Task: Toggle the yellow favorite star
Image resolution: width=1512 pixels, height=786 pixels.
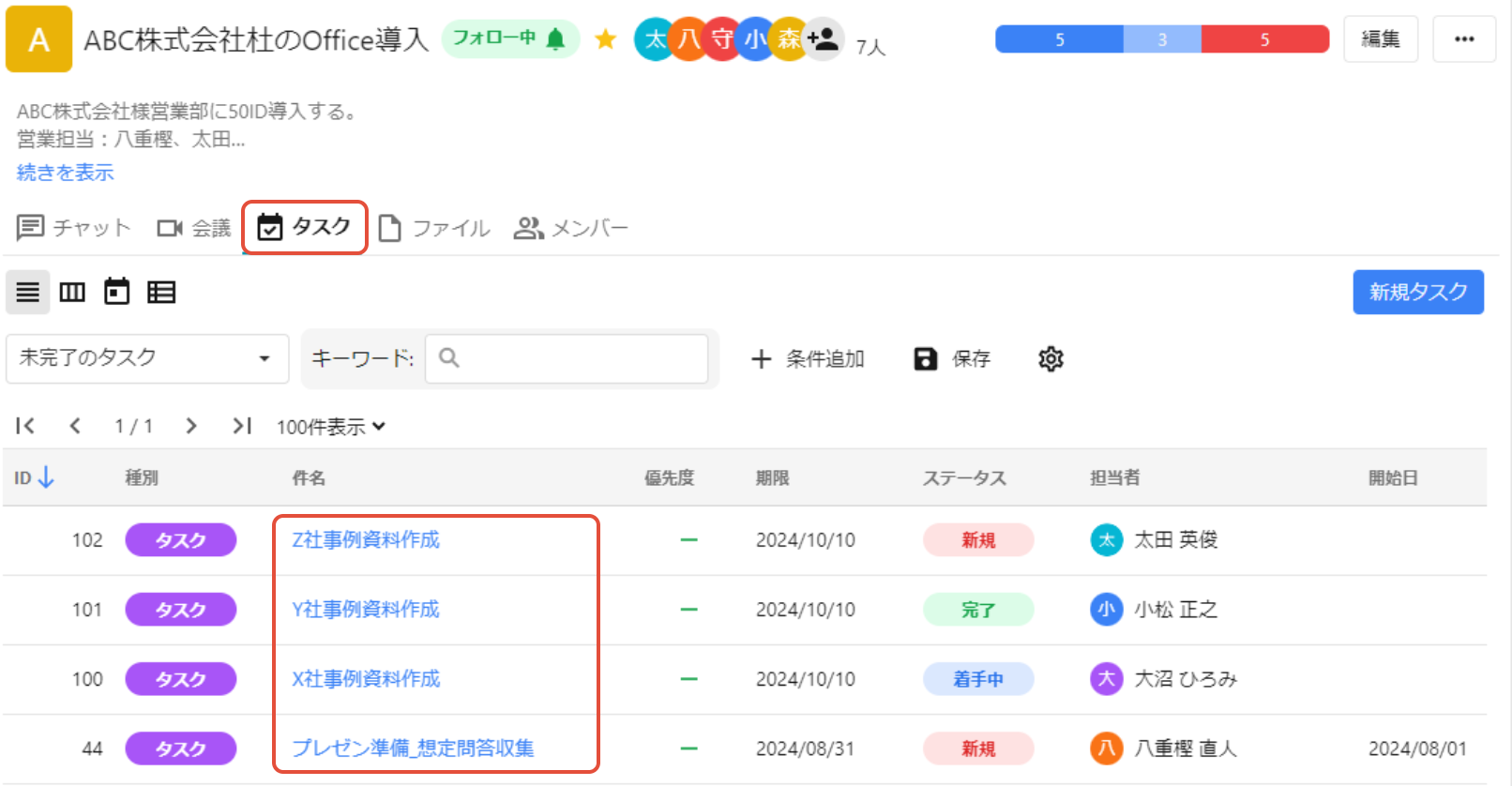Action: click(x=606, y=39)
